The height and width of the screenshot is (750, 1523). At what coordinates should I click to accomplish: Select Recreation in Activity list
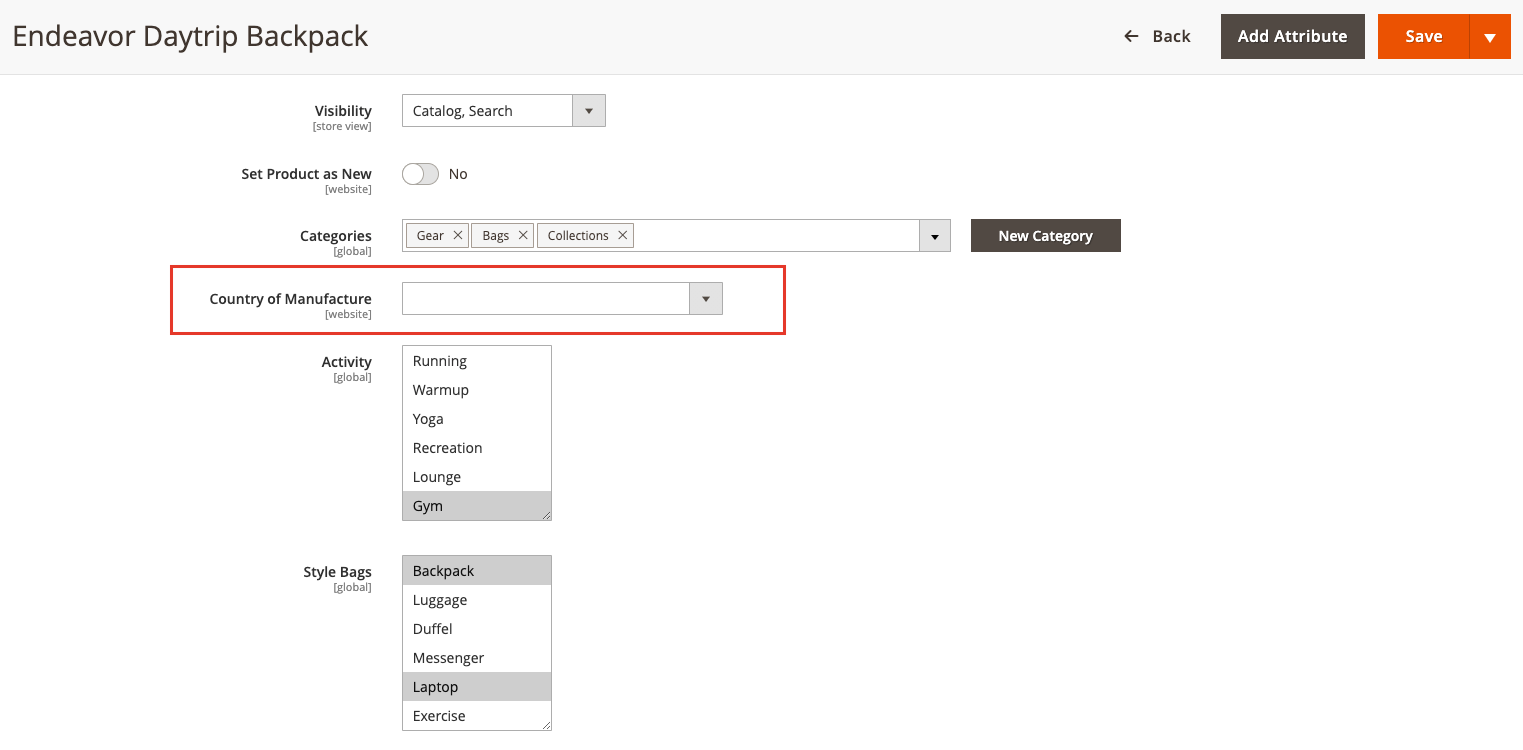477,448
